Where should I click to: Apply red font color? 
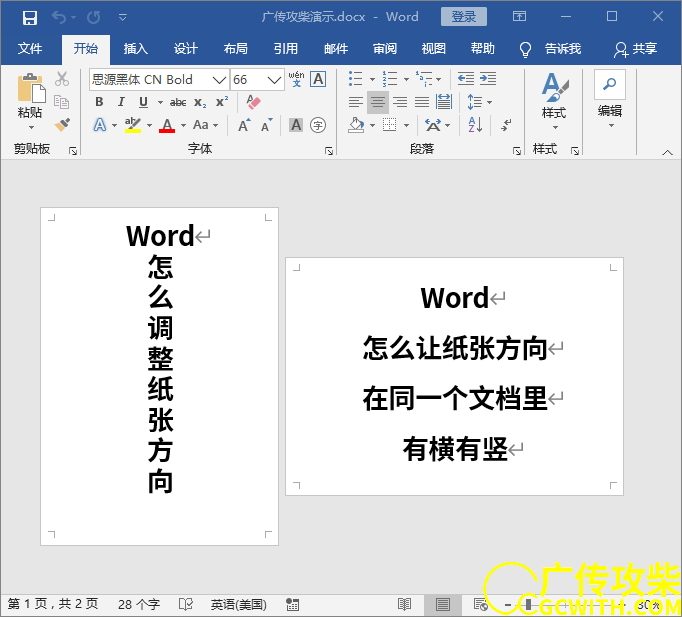point(167,125)
